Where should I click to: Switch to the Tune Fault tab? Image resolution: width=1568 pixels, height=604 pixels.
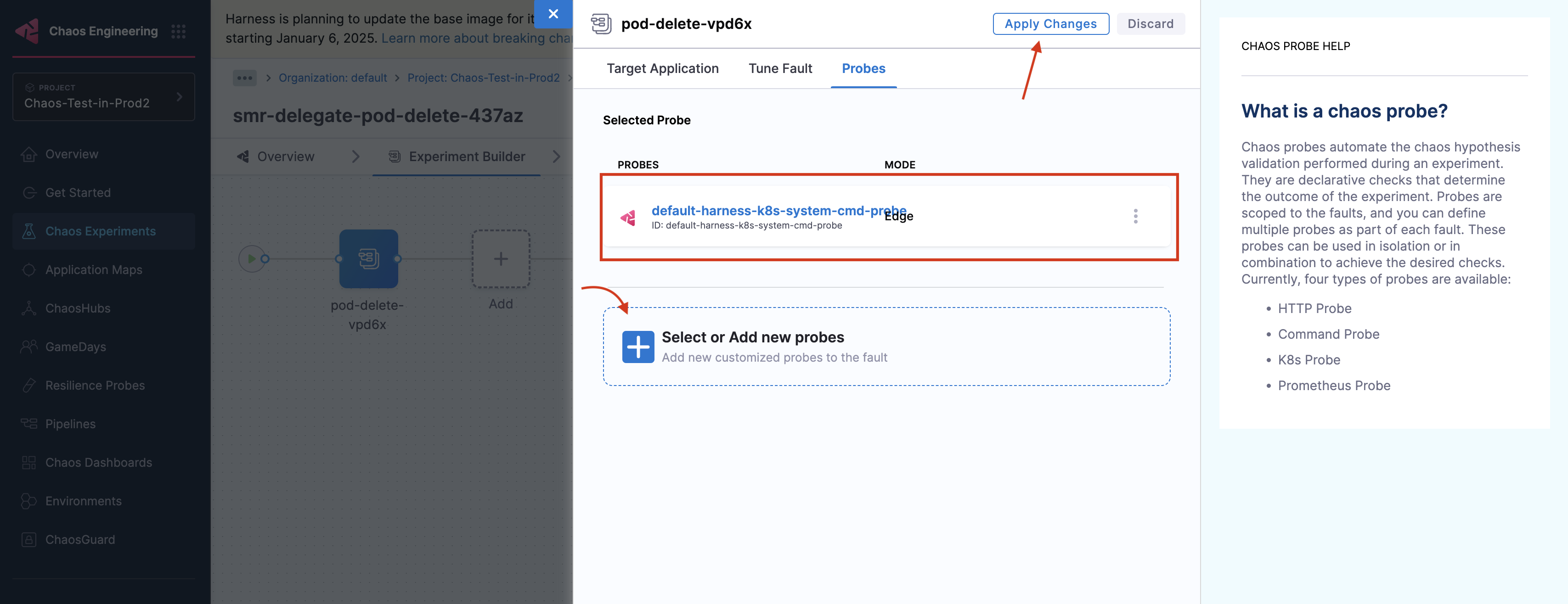[780, 68]
